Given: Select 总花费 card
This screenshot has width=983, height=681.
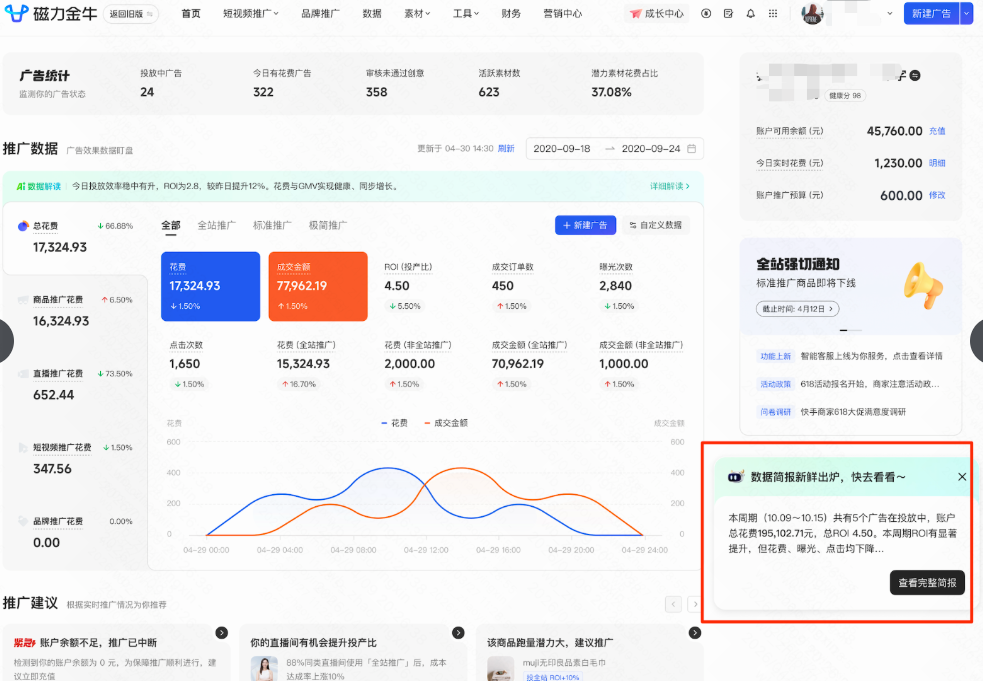Looking at the screenshot, I should [75, 237].
